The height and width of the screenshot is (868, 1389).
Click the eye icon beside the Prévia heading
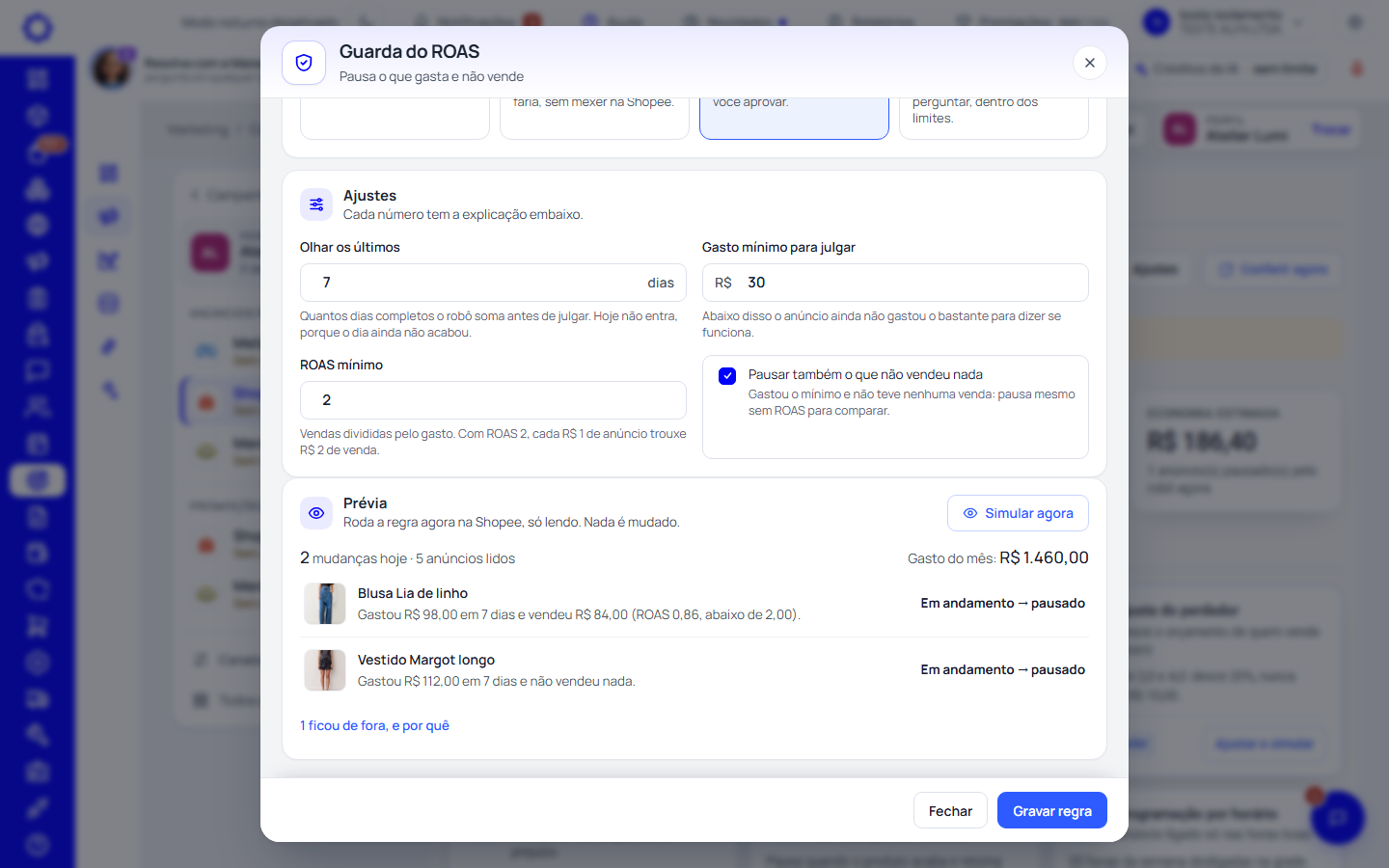click(x=316, y=513)
